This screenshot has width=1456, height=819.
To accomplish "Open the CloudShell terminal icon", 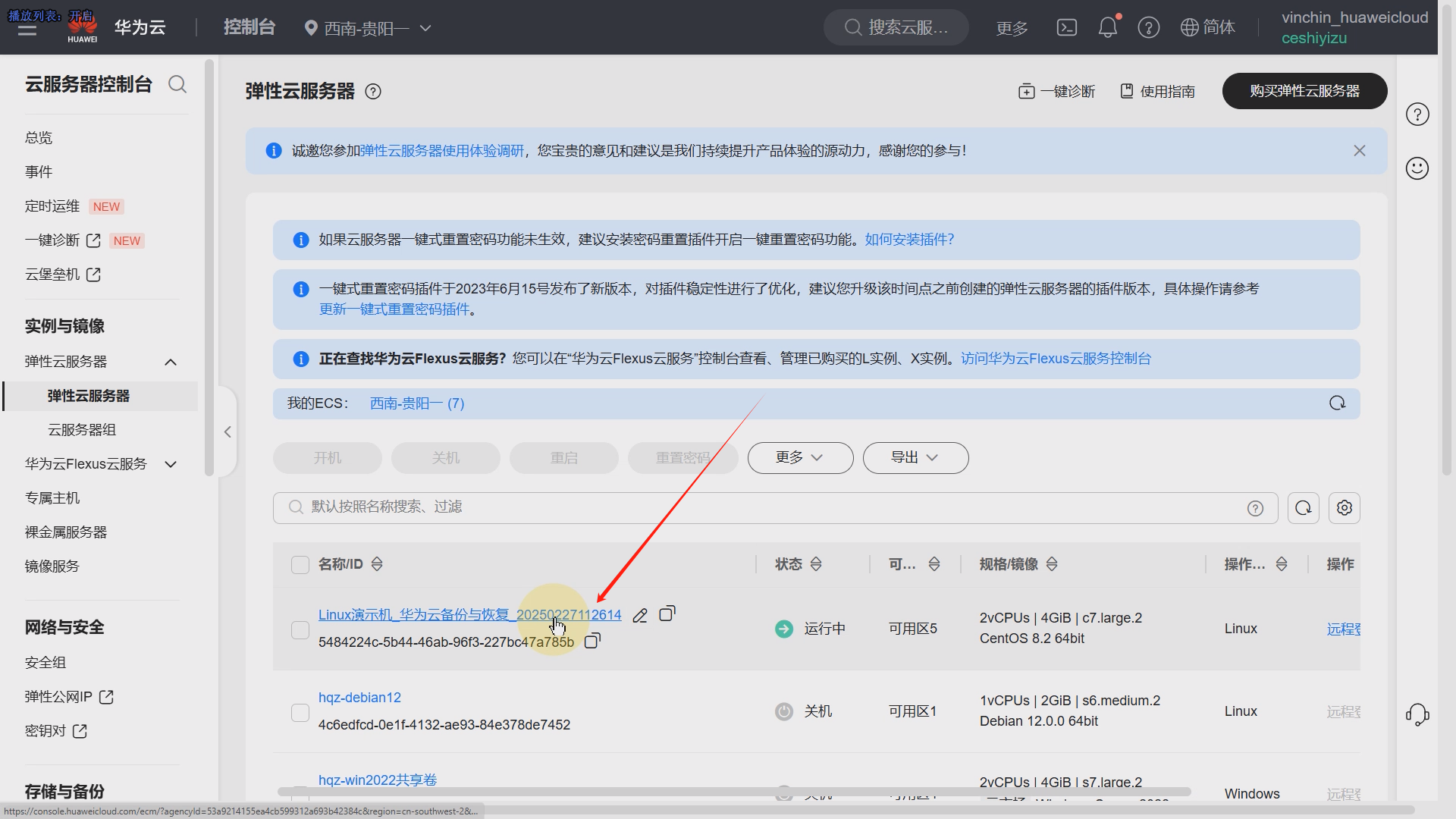I will (1066, 28).
